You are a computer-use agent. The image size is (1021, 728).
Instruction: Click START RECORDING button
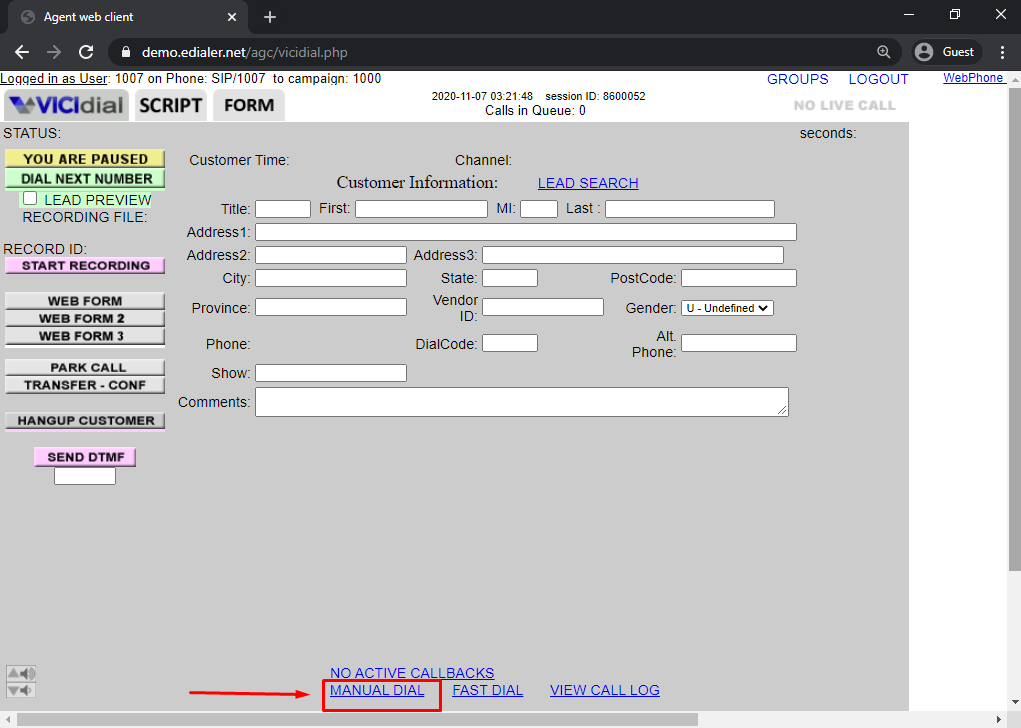tap(85, 266)
